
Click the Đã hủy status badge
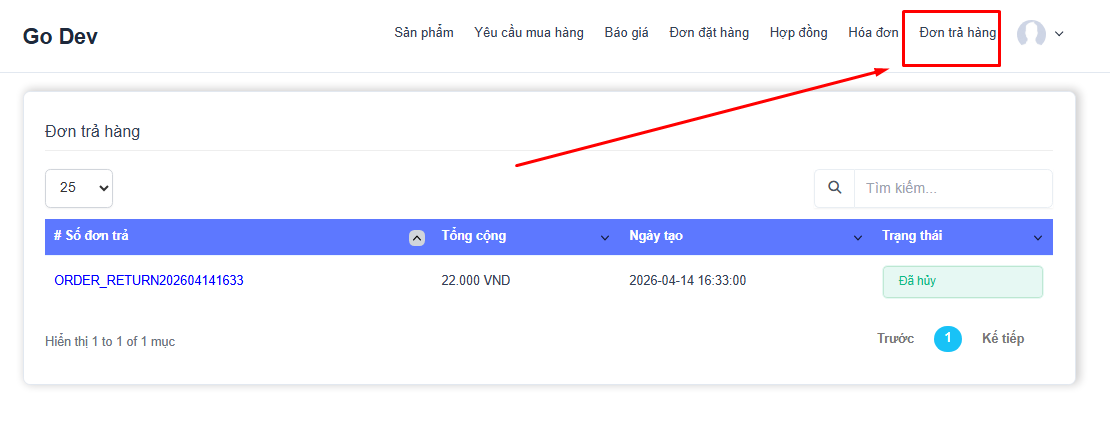tap(961, 282)
